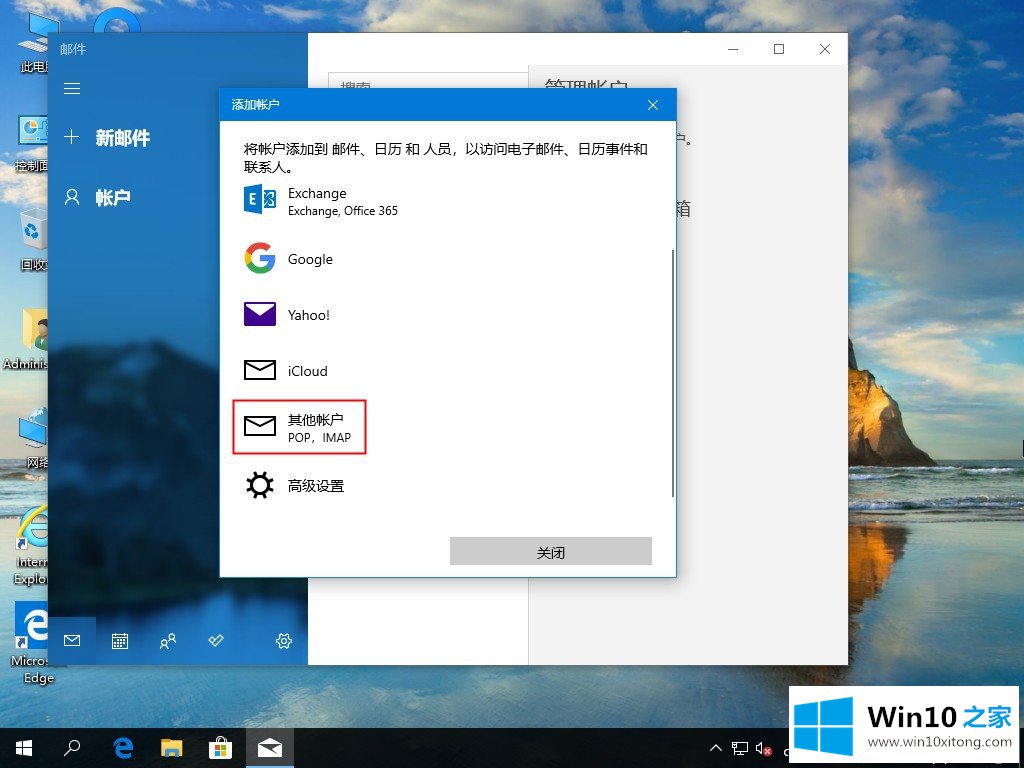The width and height of the screenshot is (1024, 768).
Task: Click the 'Exchange, Office 365' subtitle
Action: tap(343, 211)
